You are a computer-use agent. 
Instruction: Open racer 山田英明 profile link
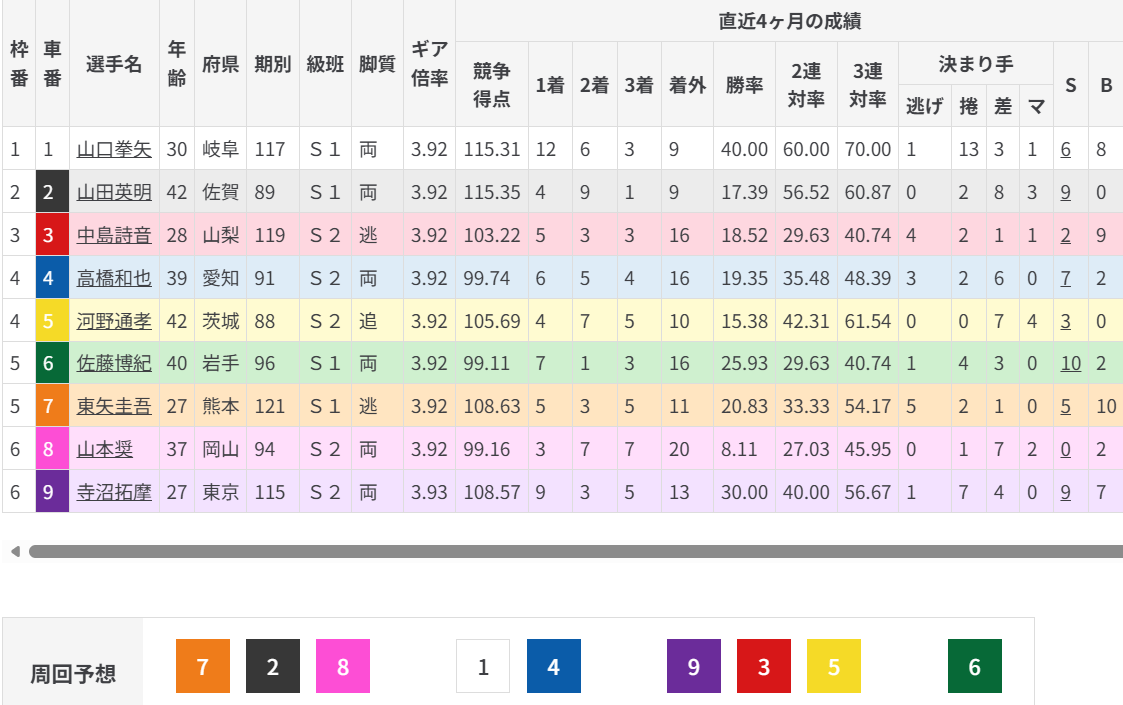[x=114, y=192]
